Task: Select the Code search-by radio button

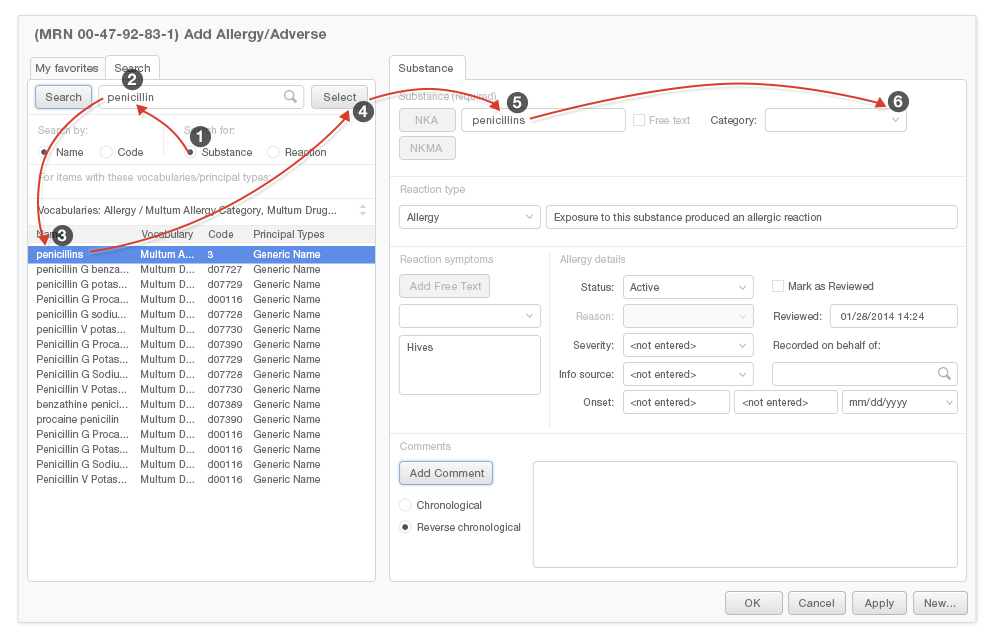Action: pos(107,152)
